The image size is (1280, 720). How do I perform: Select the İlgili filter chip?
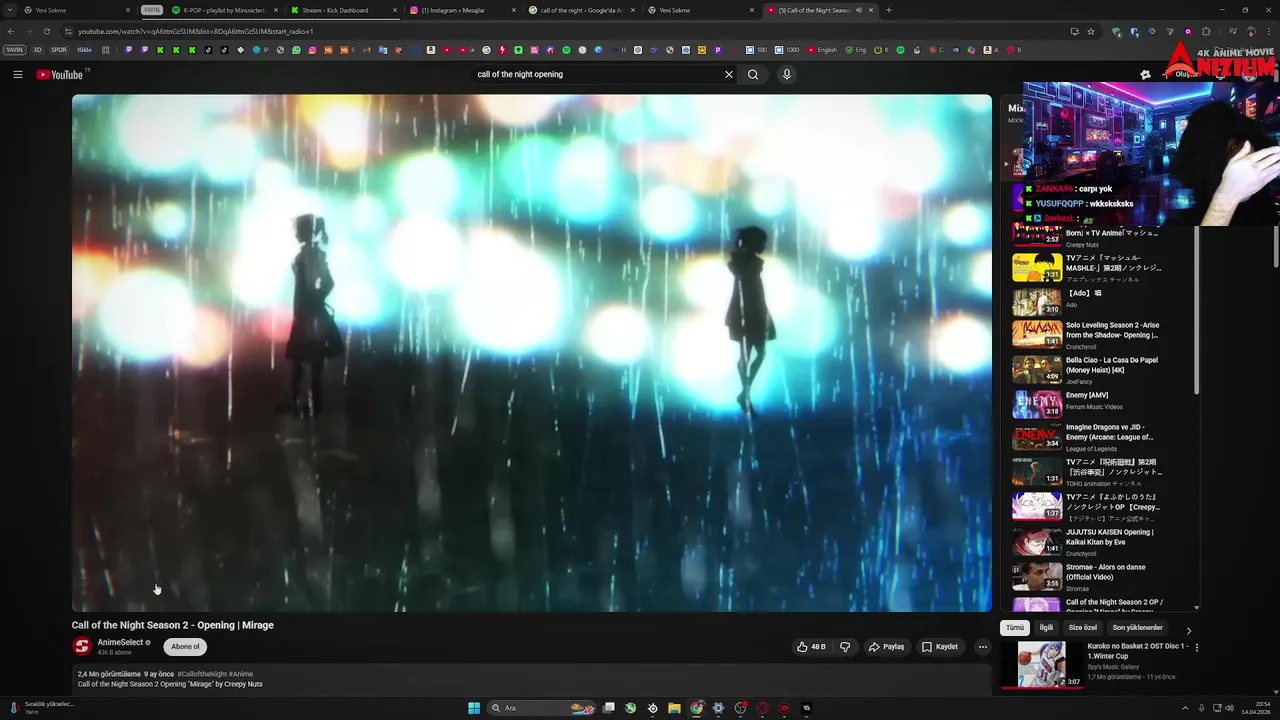tap(1046, 628)
